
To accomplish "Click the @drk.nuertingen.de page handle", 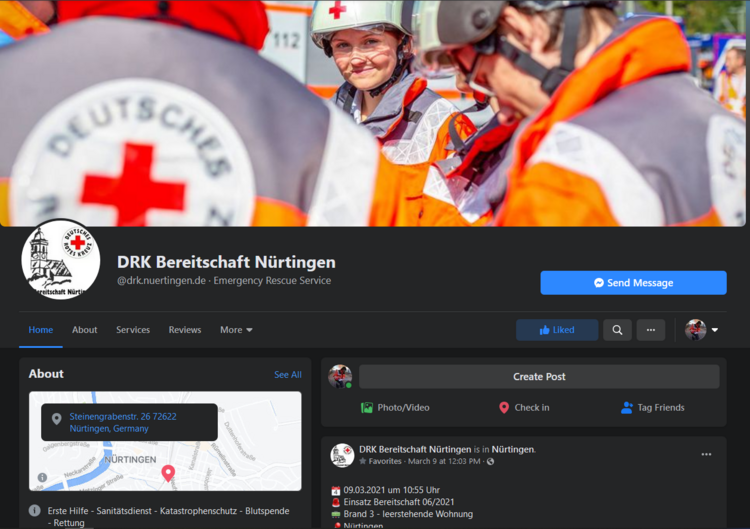I will 161,280.
